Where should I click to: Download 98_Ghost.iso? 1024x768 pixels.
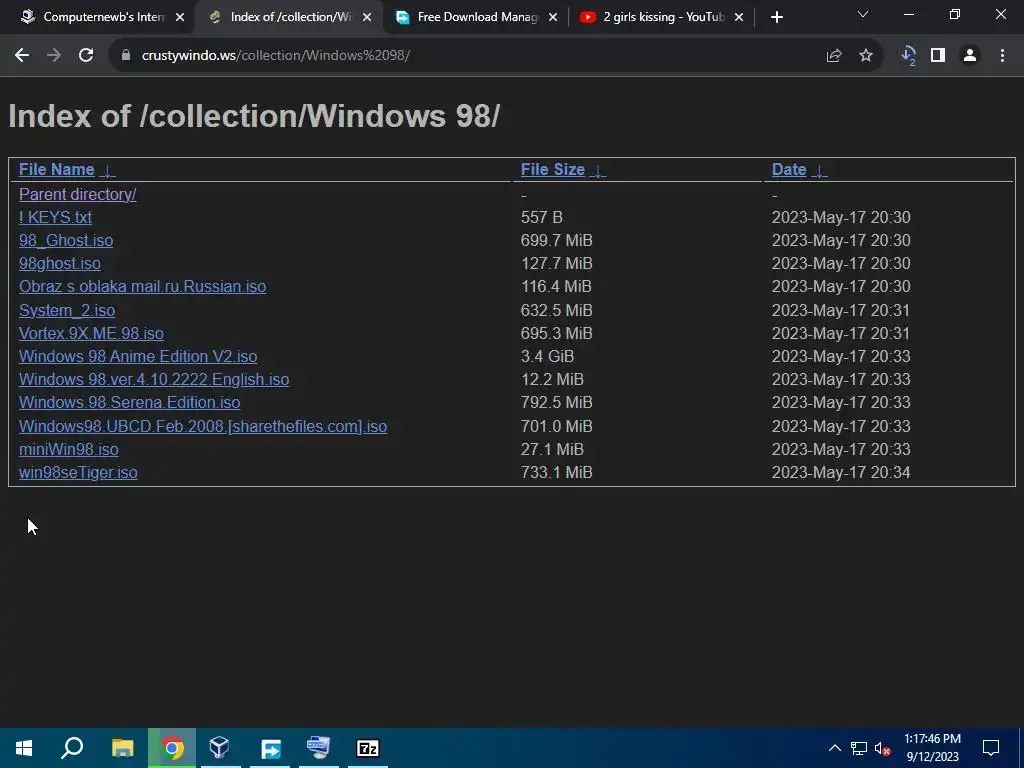click(66, 241)
